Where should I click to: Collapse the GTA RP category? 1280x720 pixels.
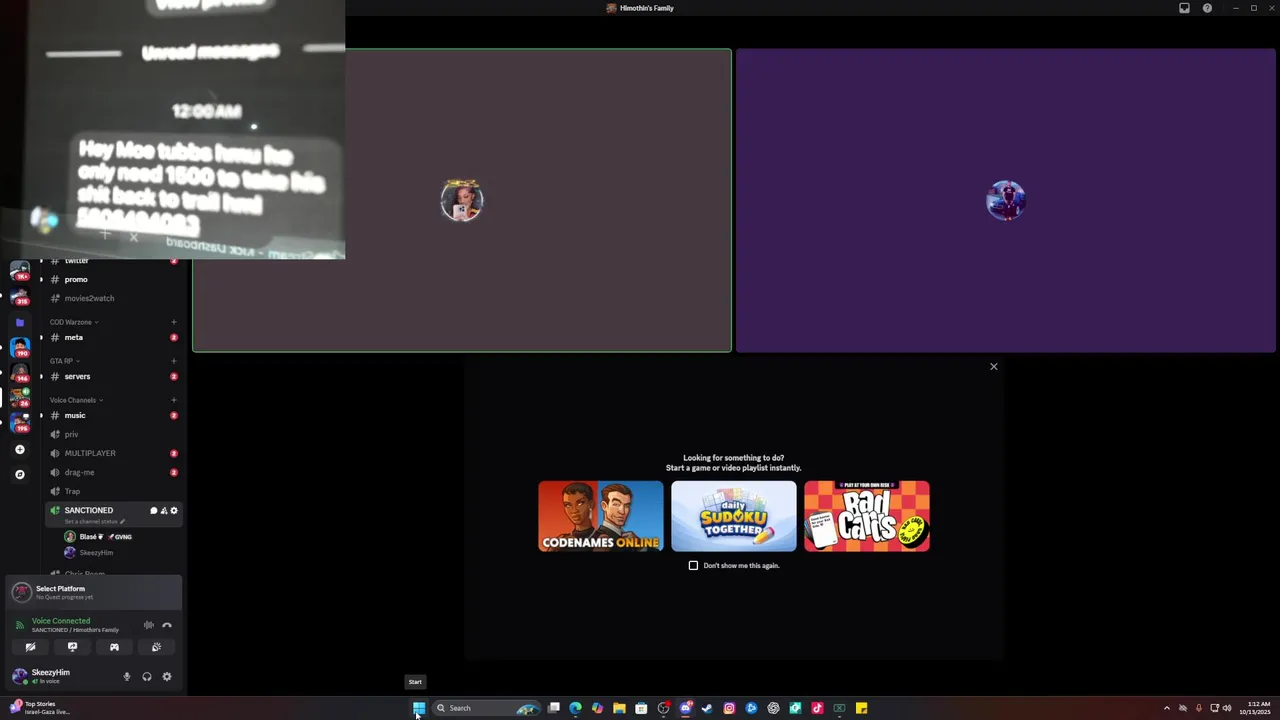tap(64, 361)
